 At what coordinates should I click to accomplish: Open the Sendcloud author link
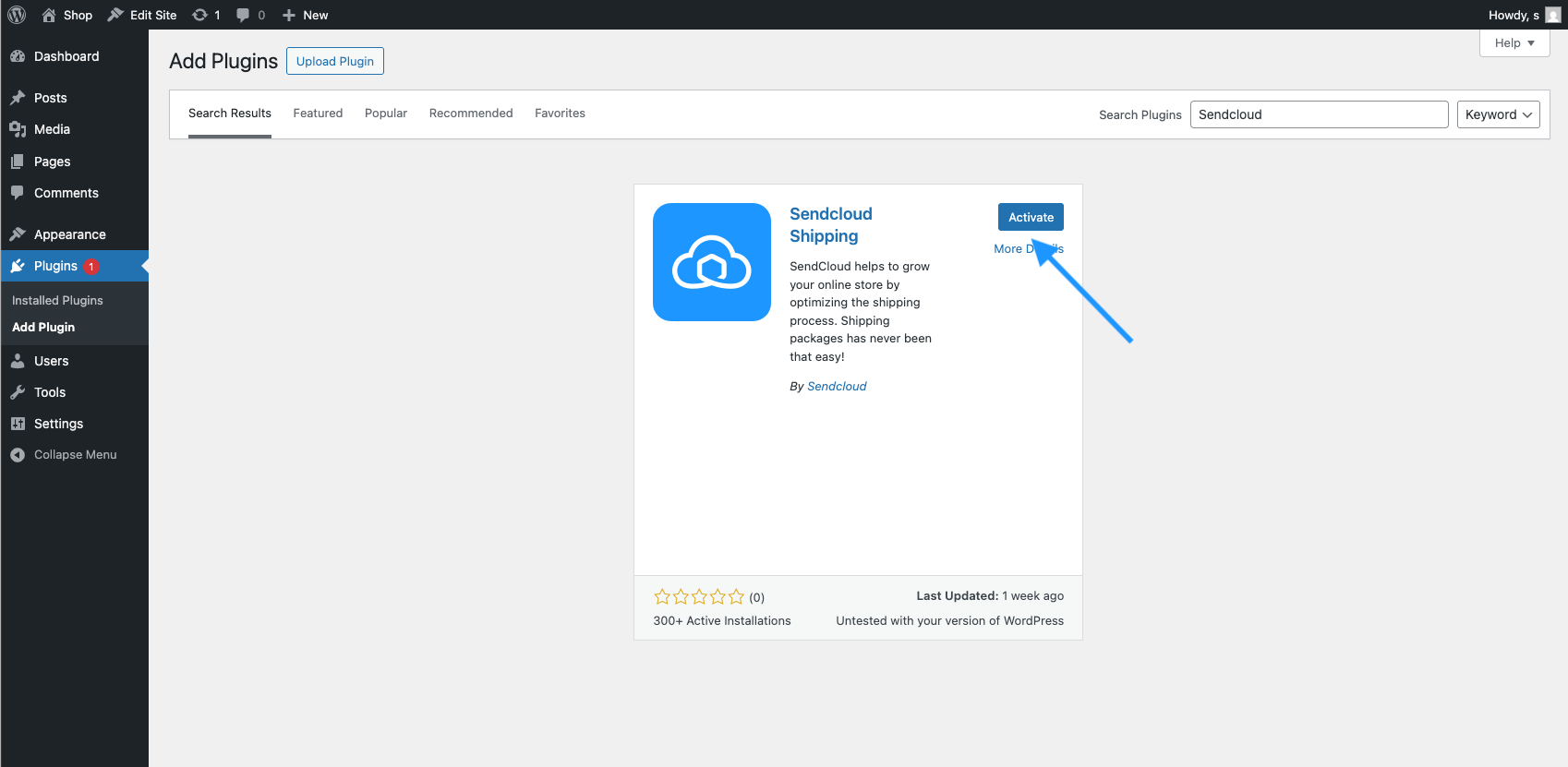[x=837, y=387]
